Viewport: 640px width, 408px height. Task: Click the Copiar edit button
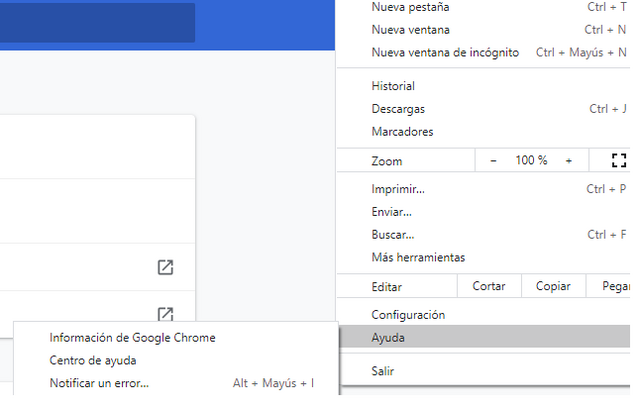point(553,286)
